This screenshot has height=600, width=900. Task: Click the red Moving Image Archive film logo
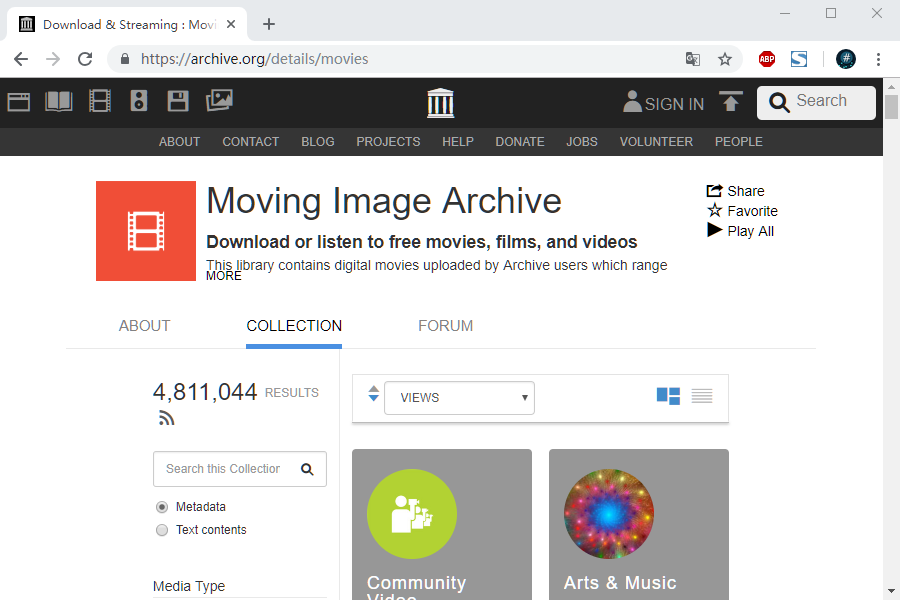click(x=146, y=231)
